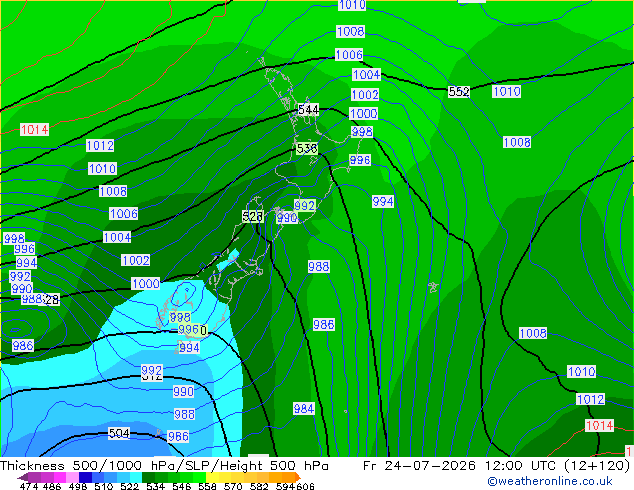Click the 606 legend value
This screenshot has width=634, height=490.
[305, 486]
